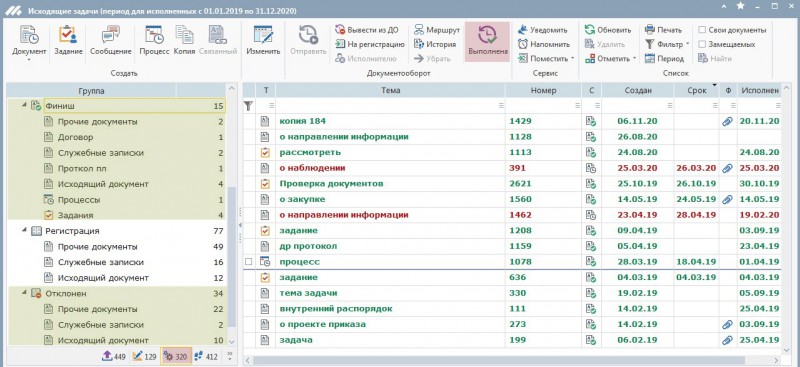Open the Период settings
800x367 pixels.
click(664, 59)
